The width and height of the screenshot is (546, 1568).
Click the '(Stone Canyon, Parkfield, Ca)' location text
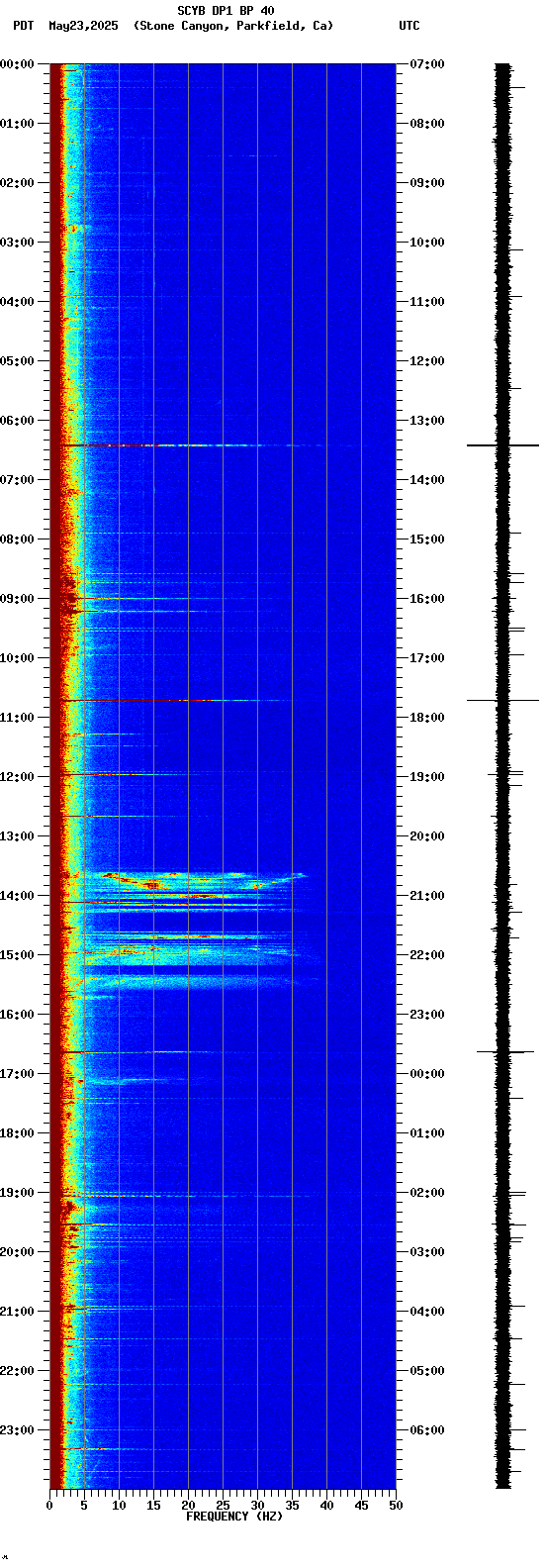(233, 26)
